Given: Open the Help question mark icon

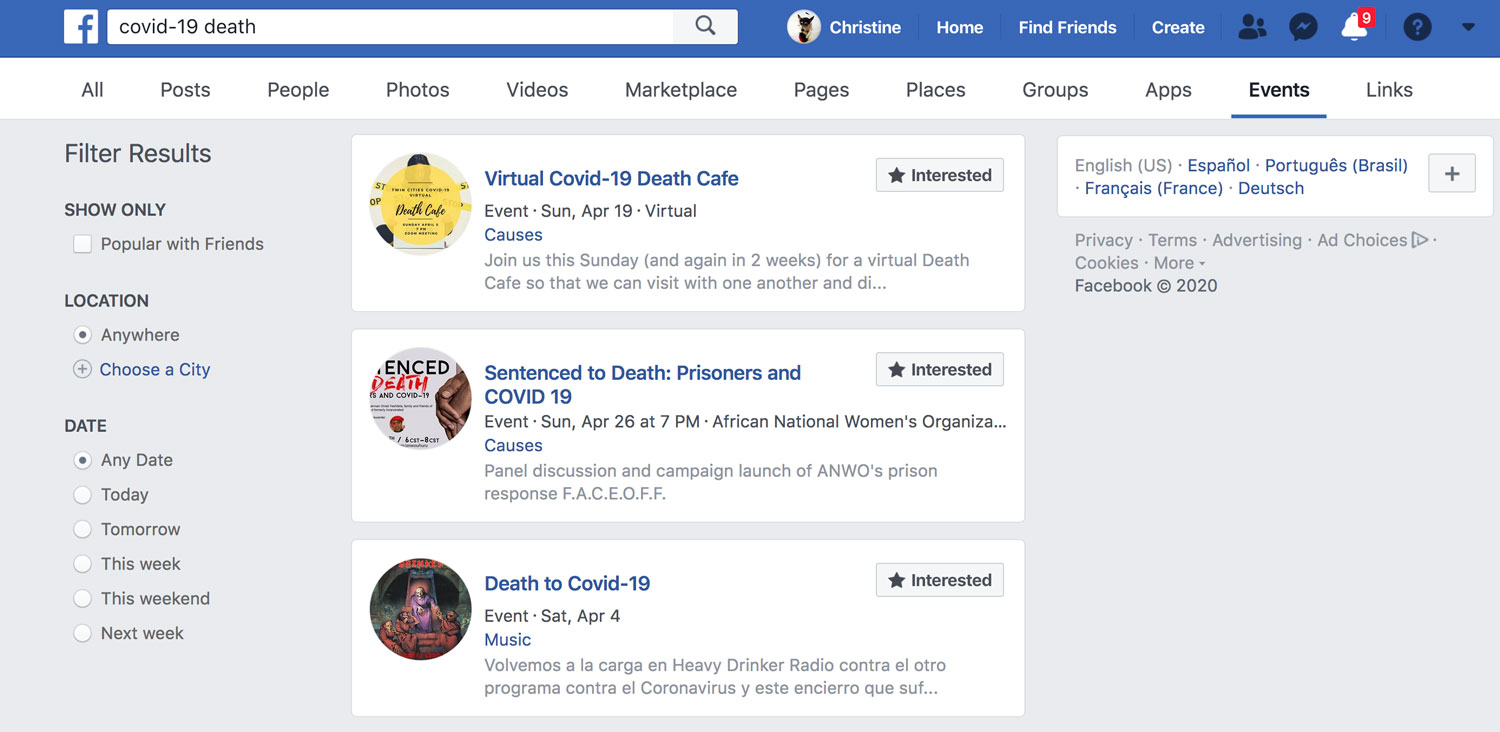Looking at the screenshot, I should [1417, 27].
